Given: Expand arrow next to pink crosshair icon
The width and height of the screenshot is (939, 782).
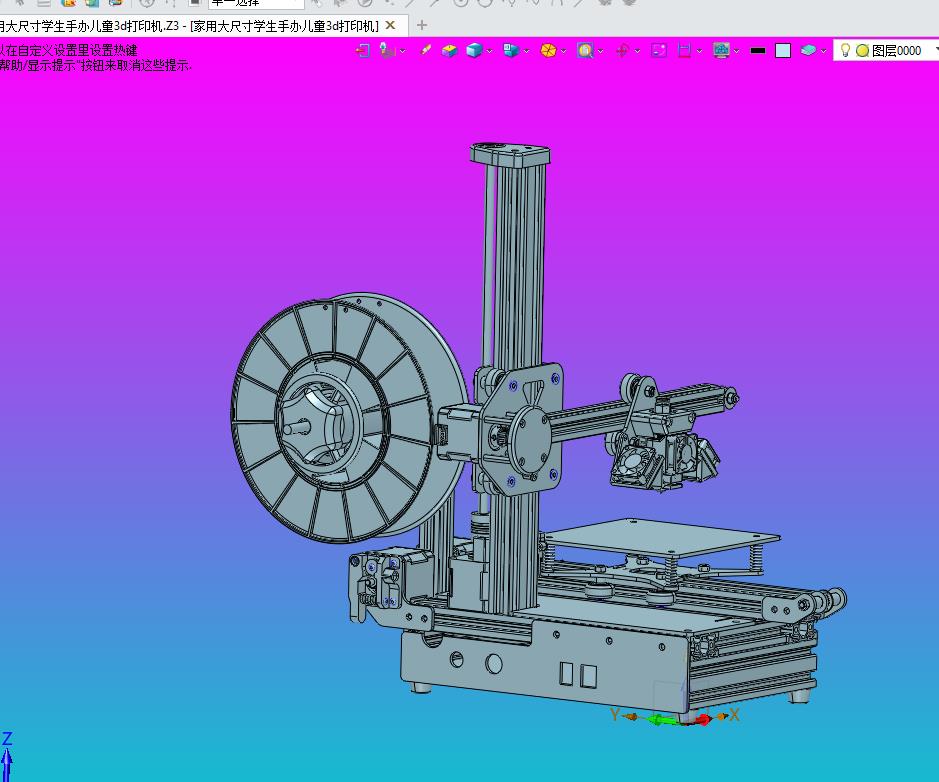Looking at the screenshot, I should coord(637,51).
